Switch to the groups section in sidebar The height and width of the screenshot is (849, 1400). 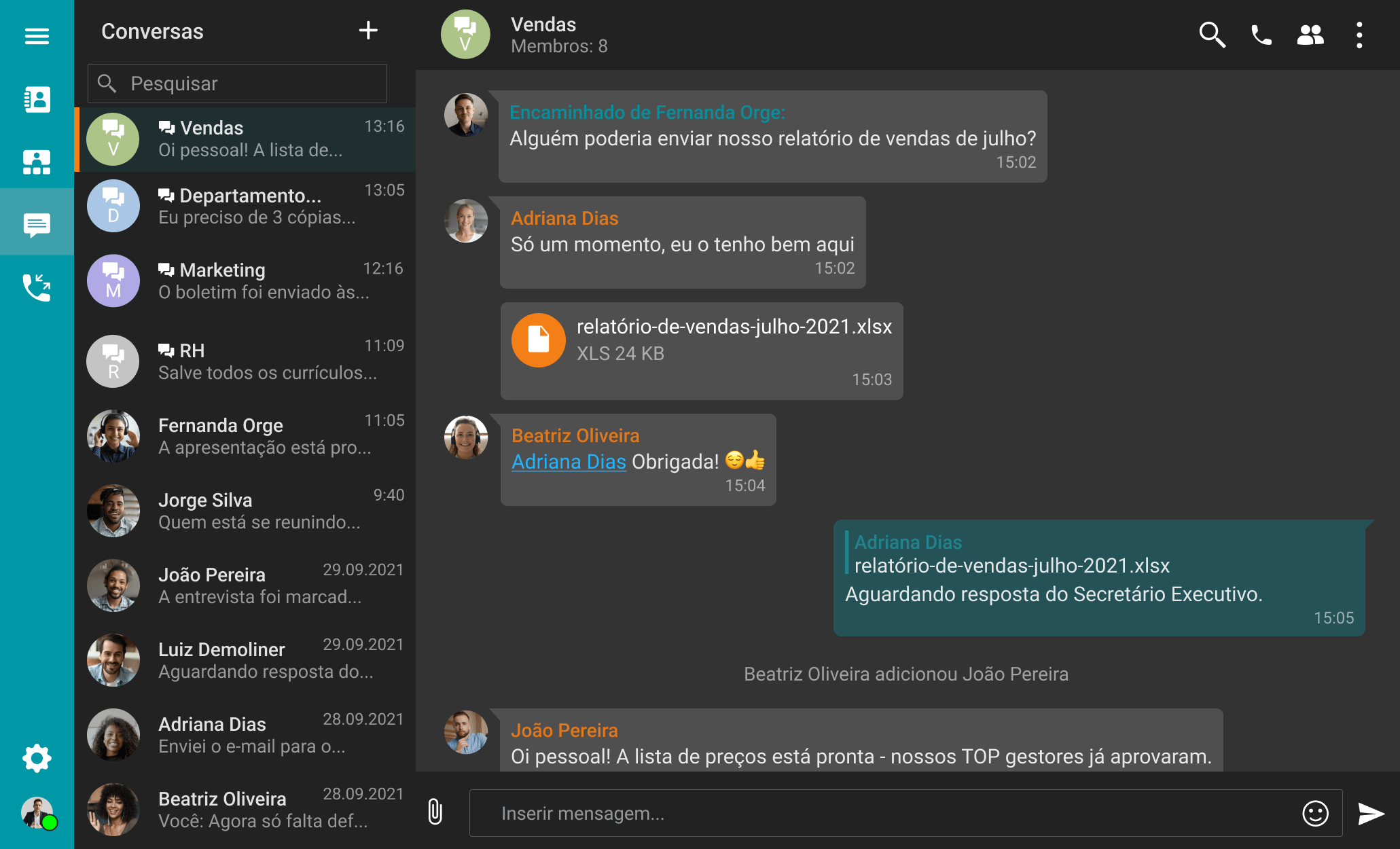point(36,161)
